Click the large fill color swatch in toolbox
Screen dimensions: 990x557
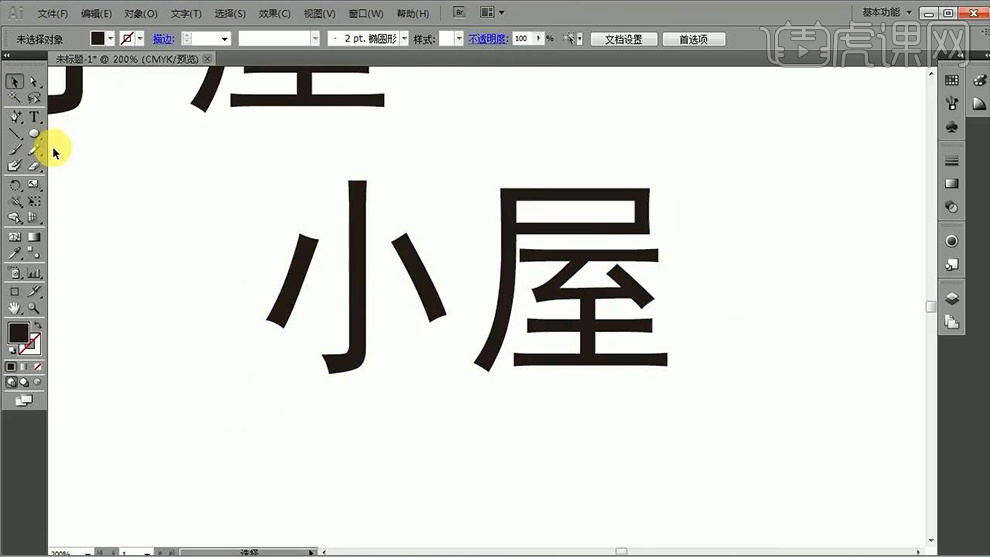point(18,332)
